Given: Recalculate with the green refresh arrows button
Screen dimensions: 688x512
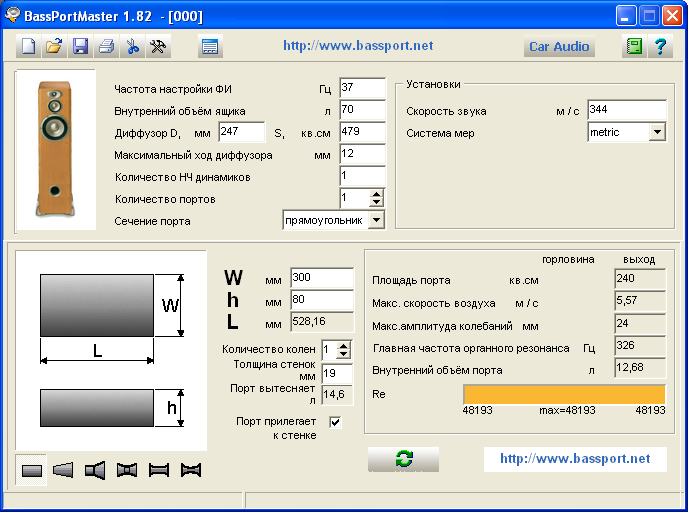Looking at the screenshot, I should pos(403,459).
